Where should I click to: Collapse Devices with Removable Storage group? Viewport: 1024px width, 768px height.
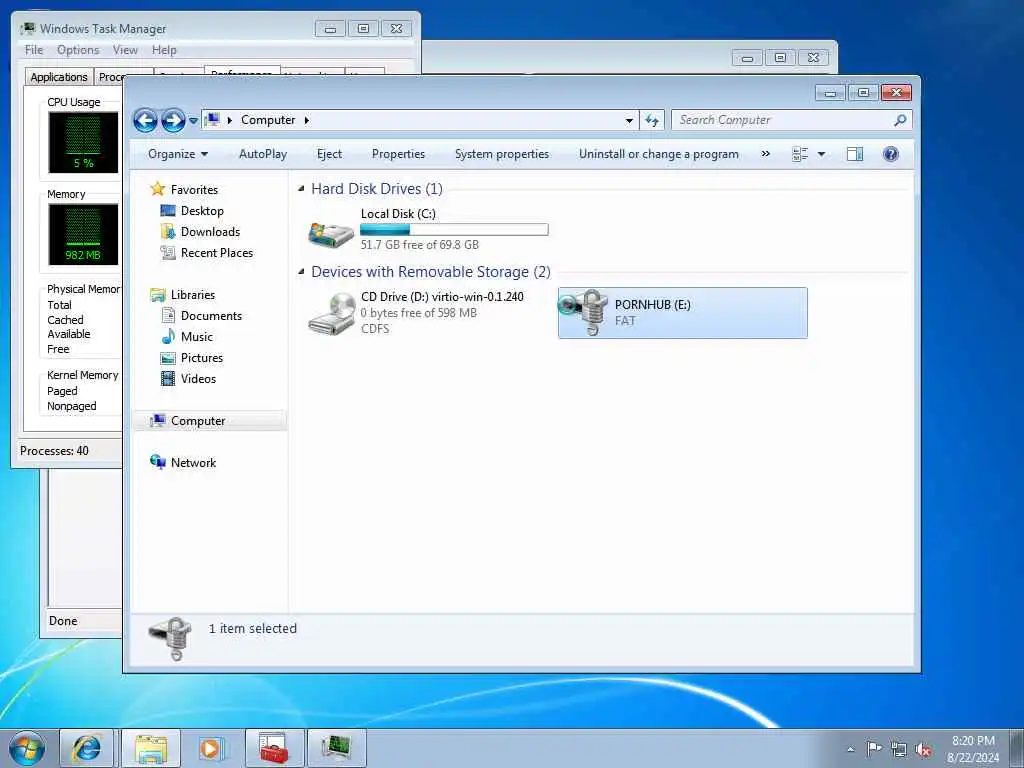(x=301, y=272)
